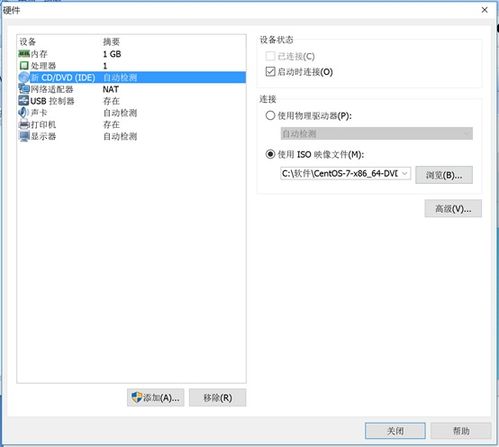Open the 自动检测 physical drive dropdown

coord(376,134)
